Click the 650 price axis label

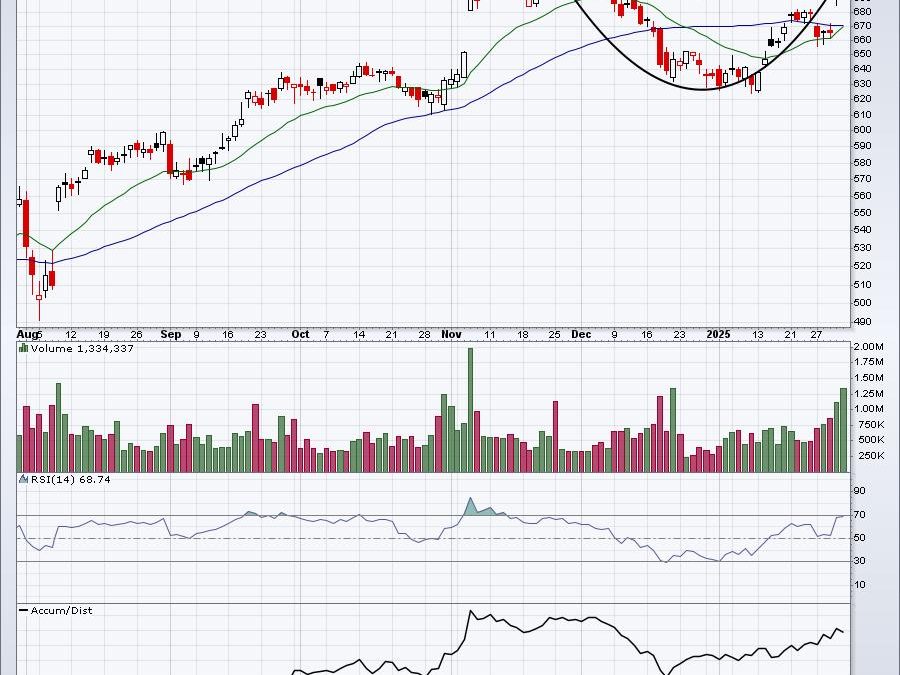tap(863, 54)
